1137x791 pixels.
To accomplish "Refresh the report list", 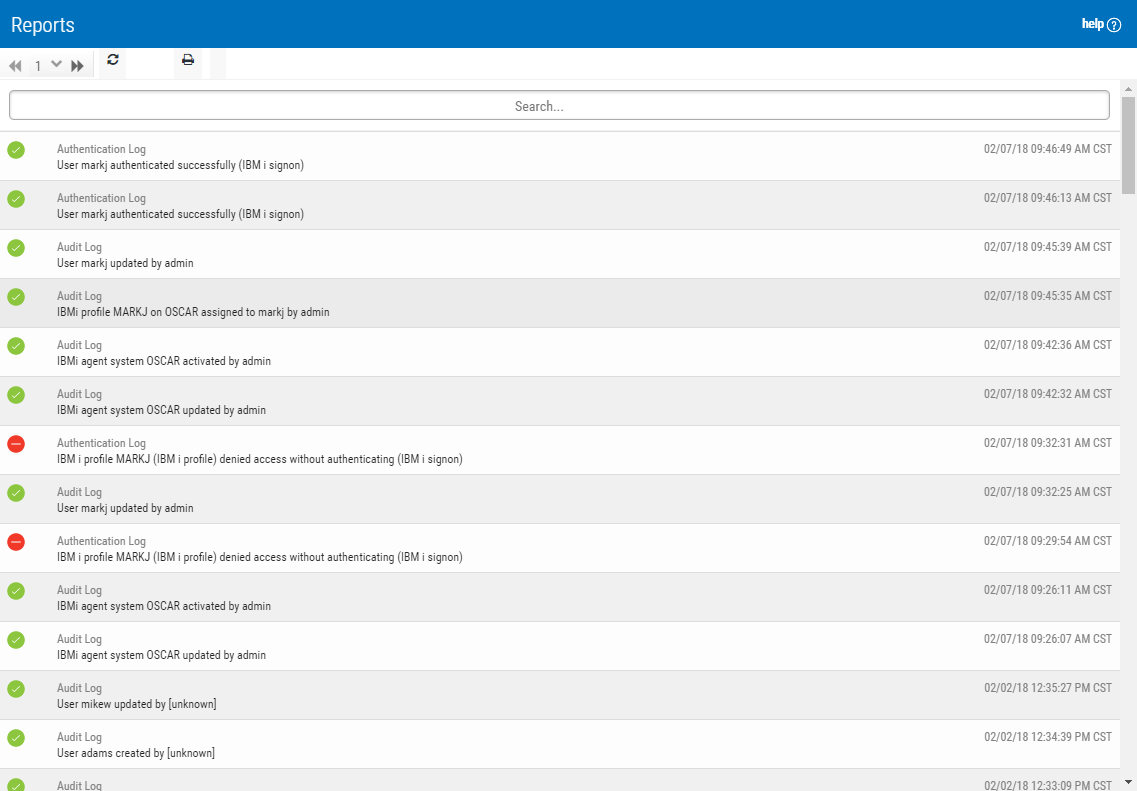I will pyautogui.click(x=112, y=59).
